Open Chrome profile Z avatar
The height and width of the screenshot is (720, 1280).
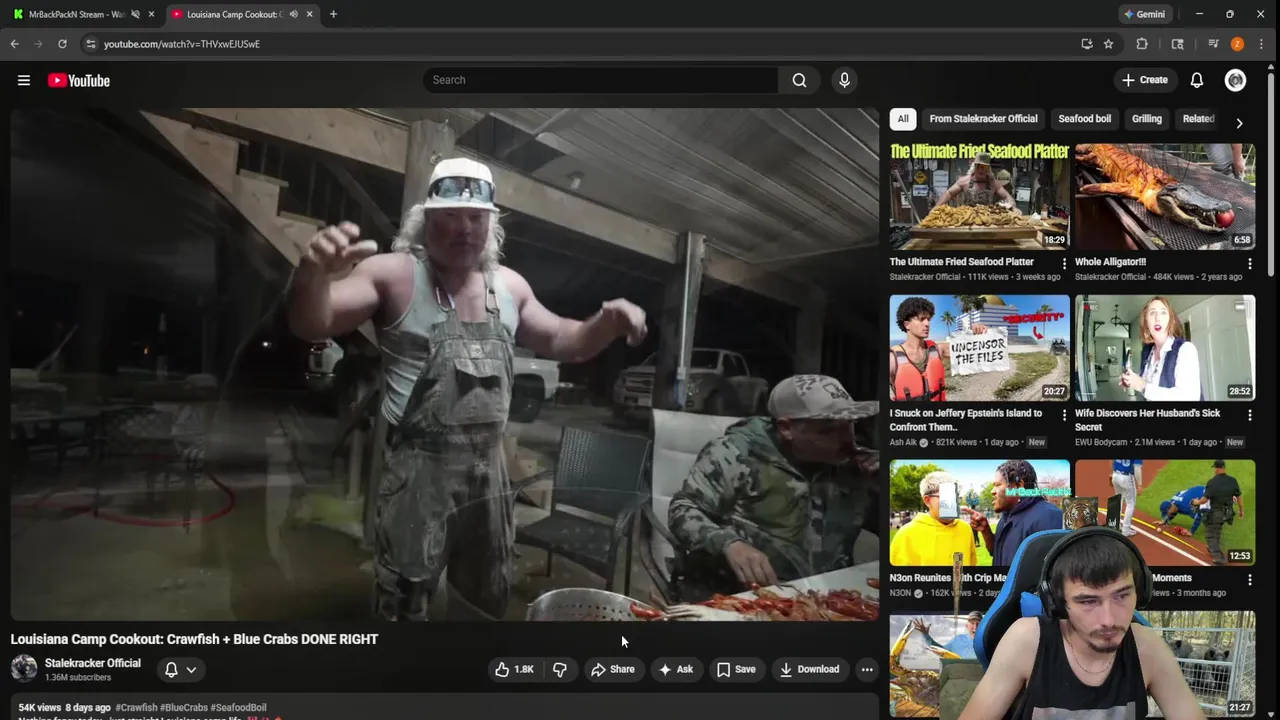[1237, 44]
